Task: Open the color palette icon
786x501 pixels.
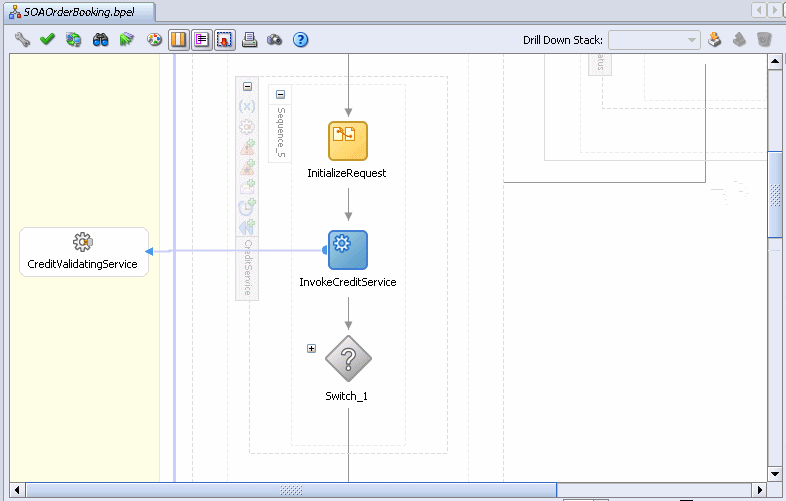Action: click(154, 40)
